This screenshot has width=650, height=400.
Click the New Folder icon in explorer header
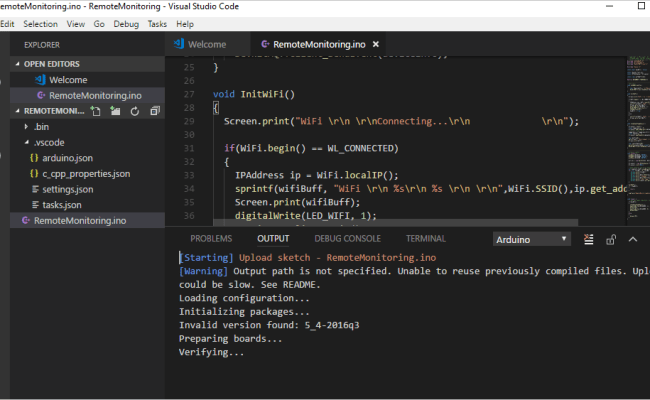tap(115, 111)
